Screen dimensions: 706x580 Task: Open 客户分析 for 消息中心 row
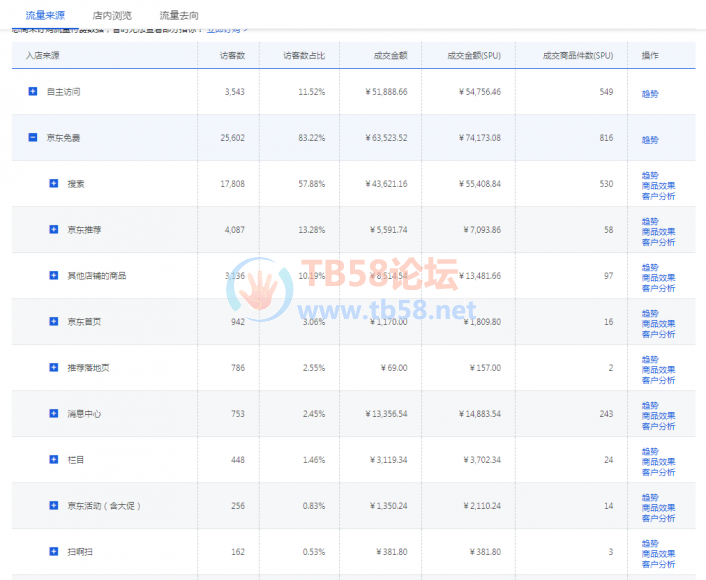pos(658,426)
